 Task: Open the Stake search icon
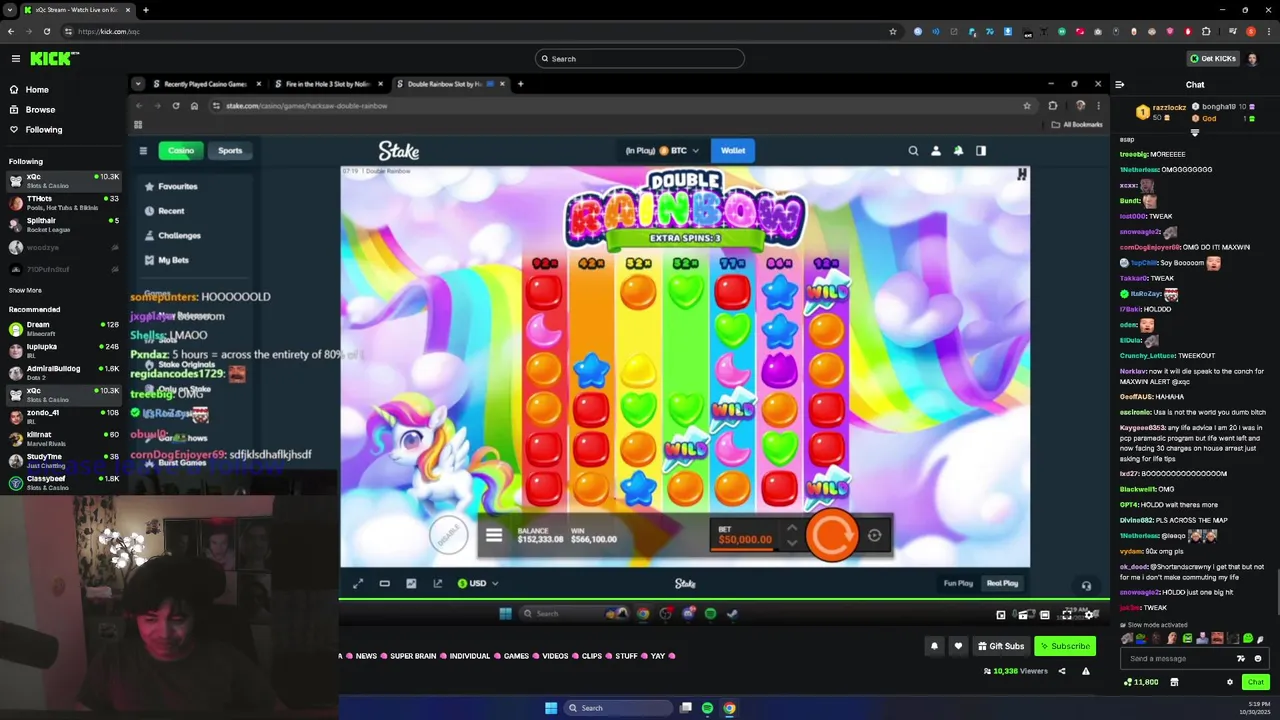[913, 151]
